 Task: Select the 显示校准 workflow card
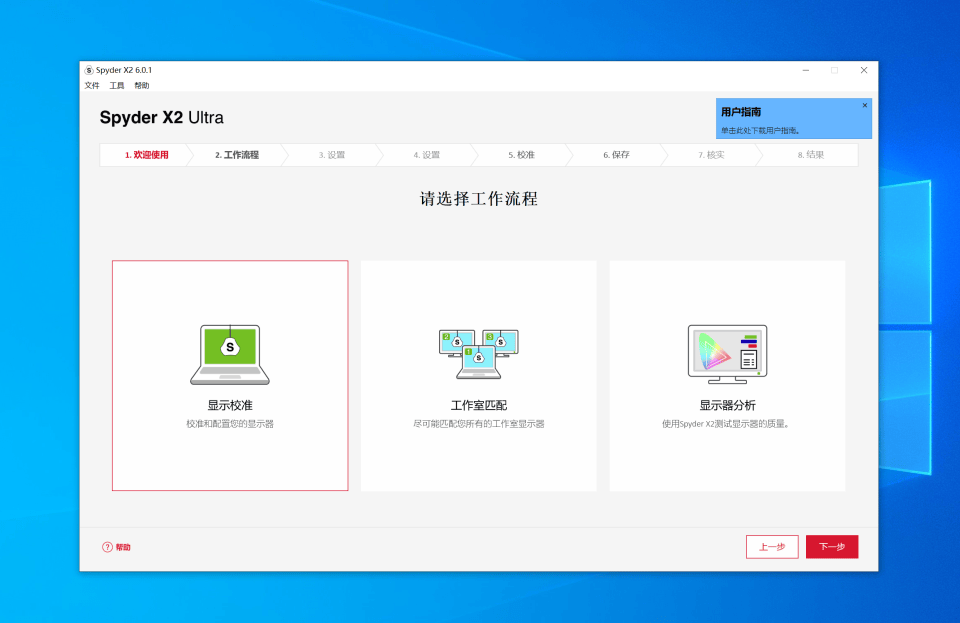pyautogui.click(x=229, y=375)
